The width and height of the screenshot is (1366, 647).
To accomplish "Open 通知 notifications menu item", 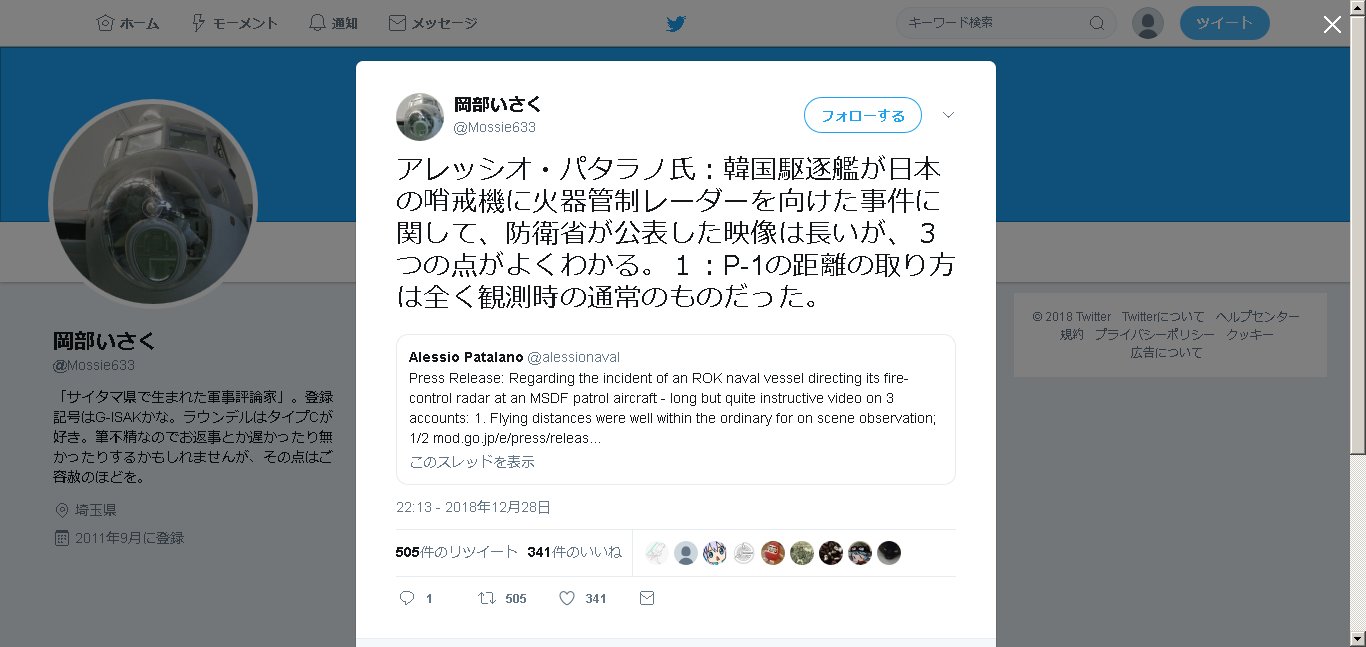I will [333, 23].
